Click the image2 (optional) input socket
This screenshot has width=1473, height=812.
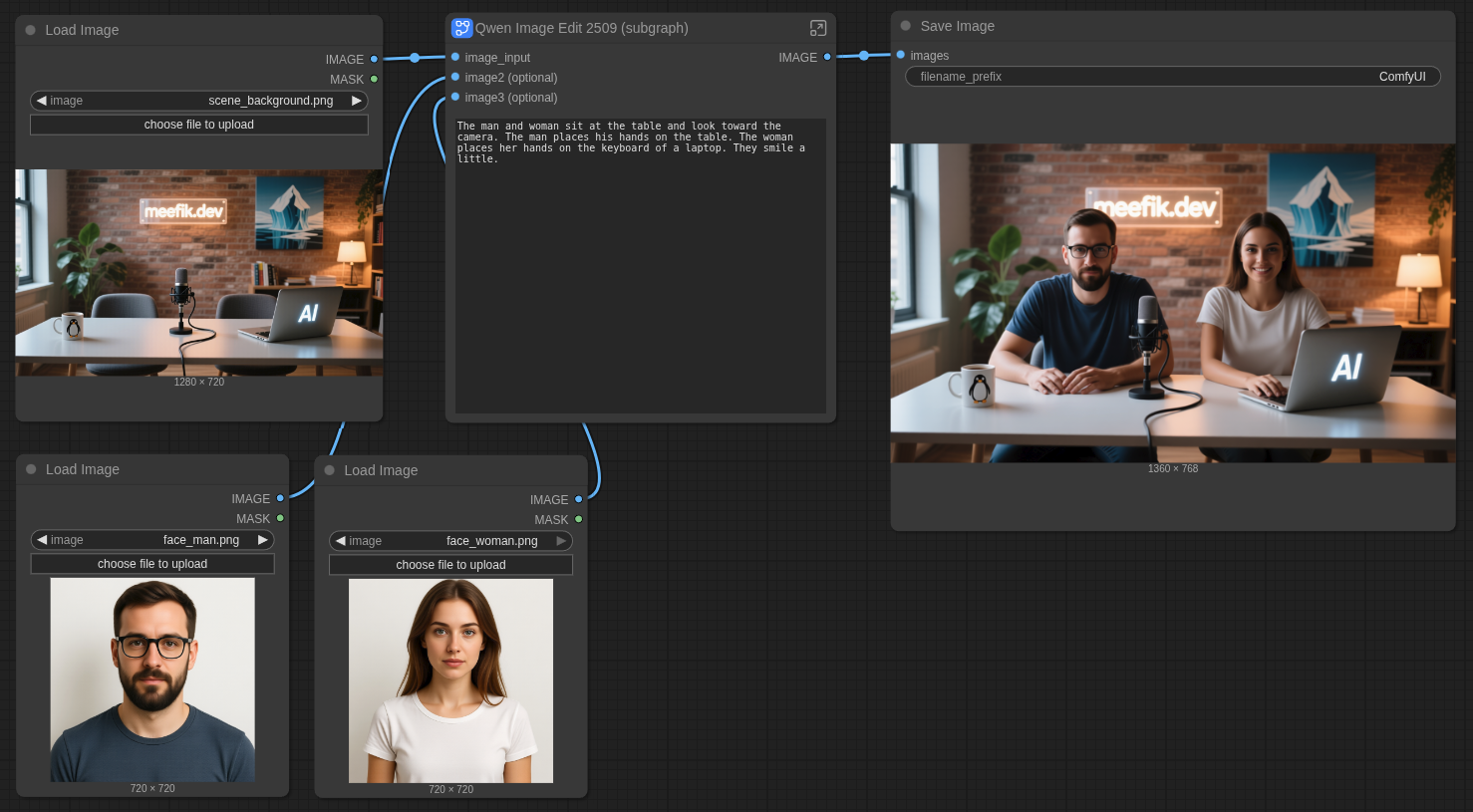(x=455, y=78)
